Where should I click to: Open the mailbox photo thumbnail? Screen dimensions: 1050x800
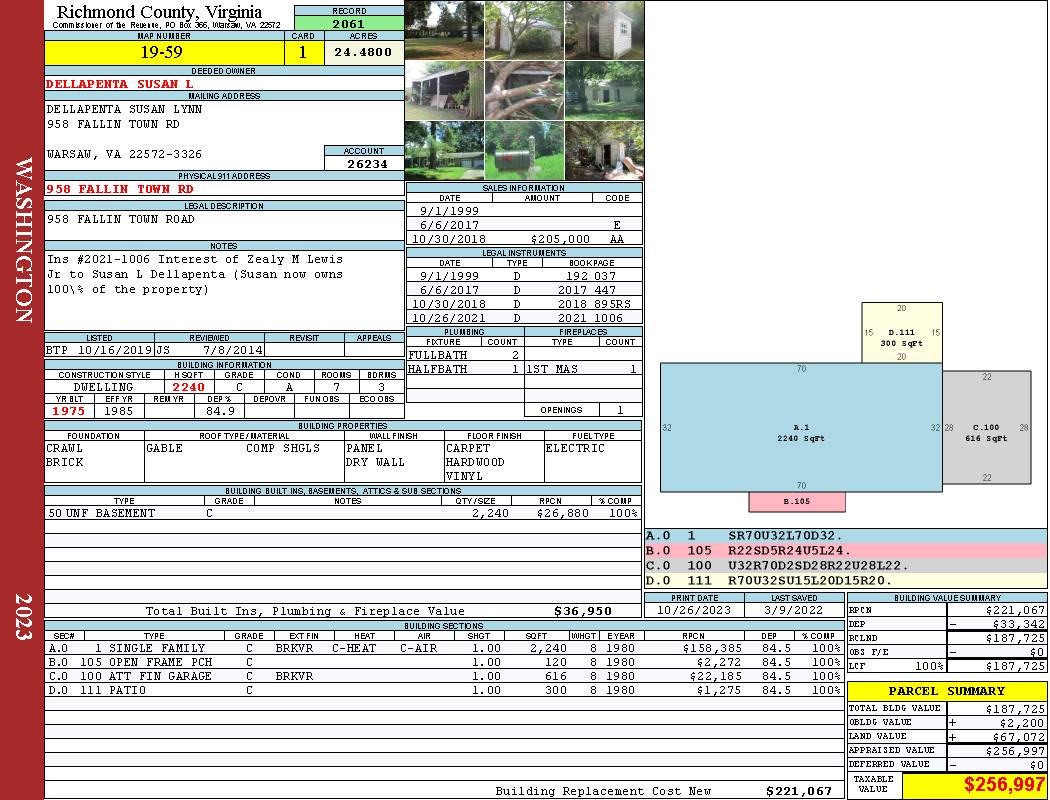tap(524, 150)
